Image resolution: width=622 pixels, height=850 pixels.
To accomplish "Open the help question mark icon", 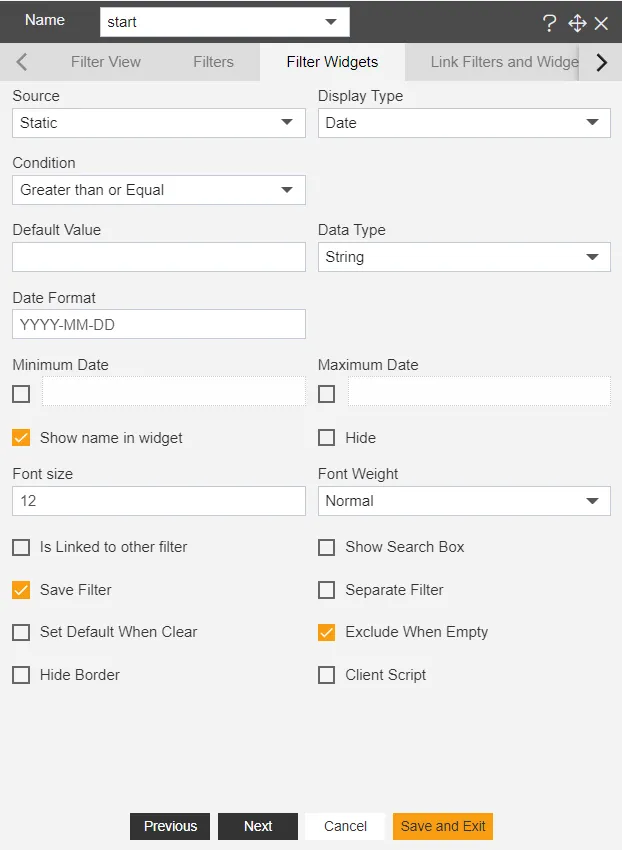I will [x=549, y=23].
